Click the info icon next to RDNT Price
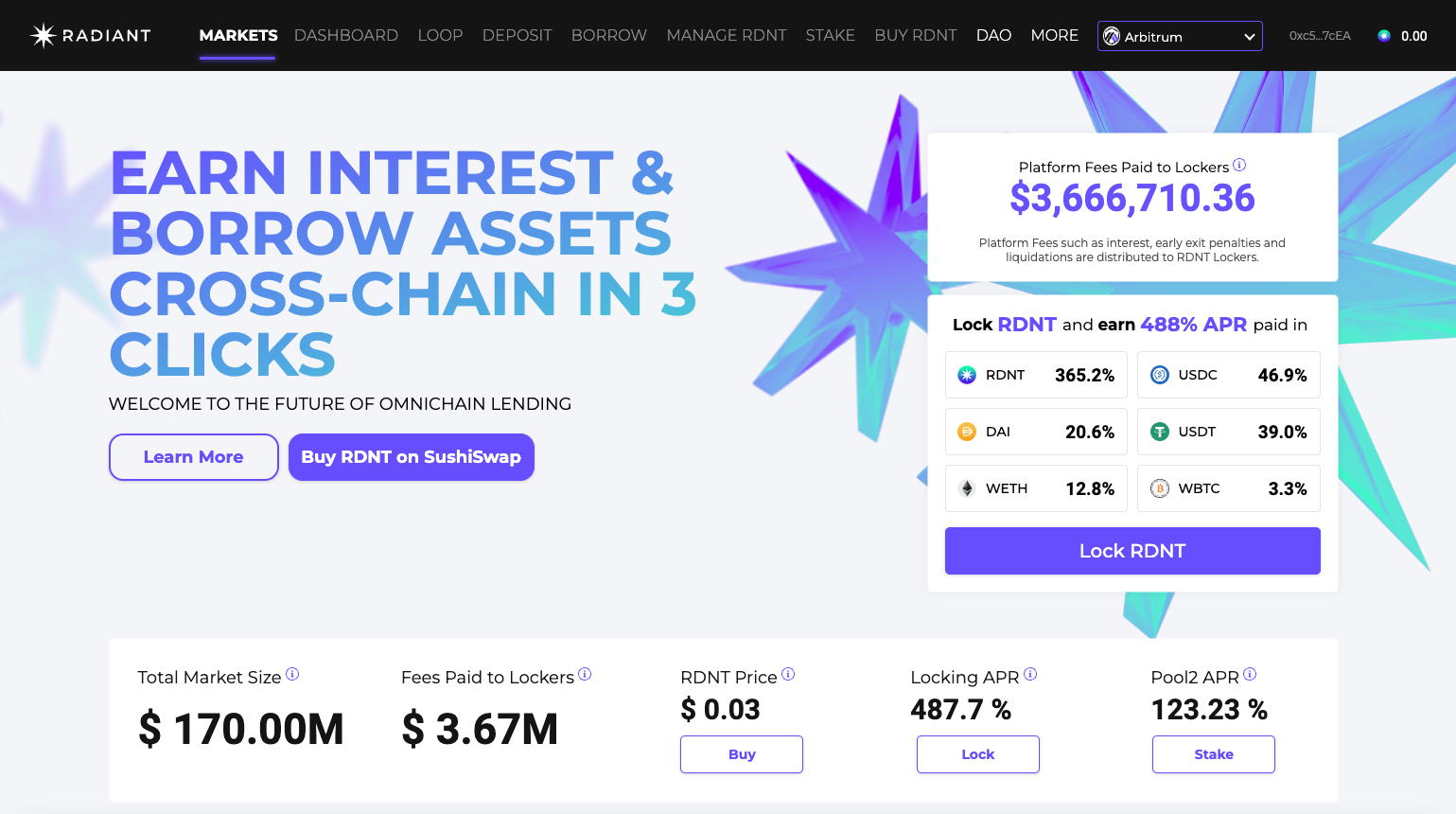1456x814 pixels. (x=788, y=674)
